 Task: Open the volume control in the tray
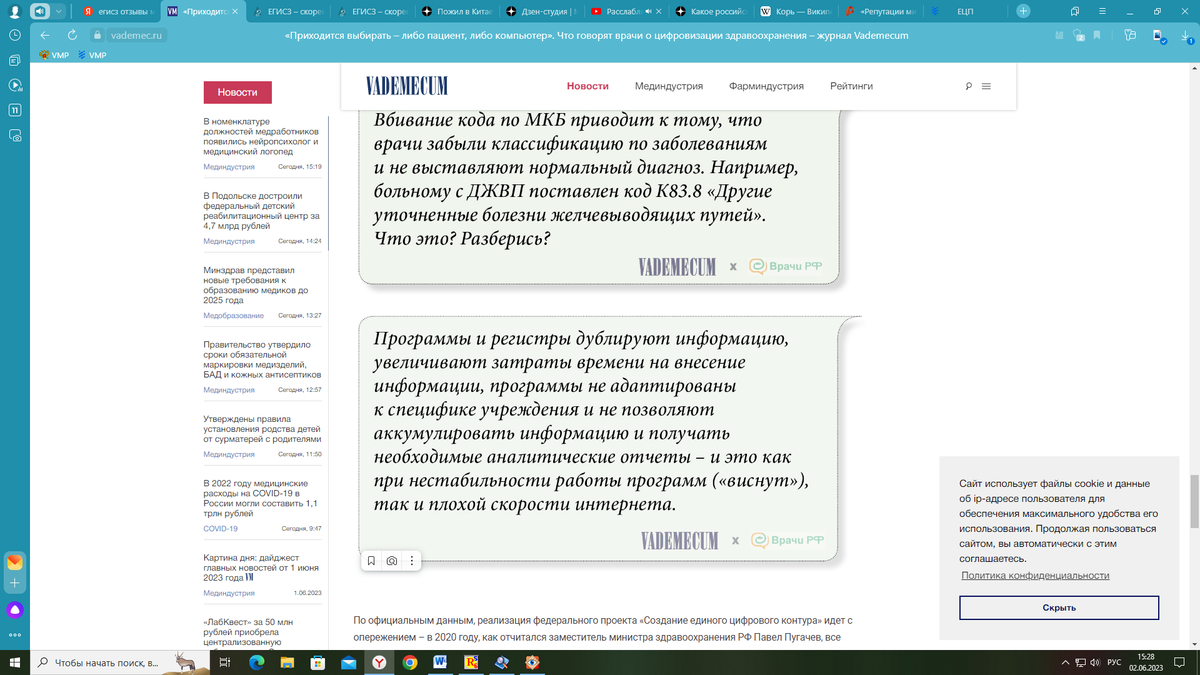[1095, 662]
